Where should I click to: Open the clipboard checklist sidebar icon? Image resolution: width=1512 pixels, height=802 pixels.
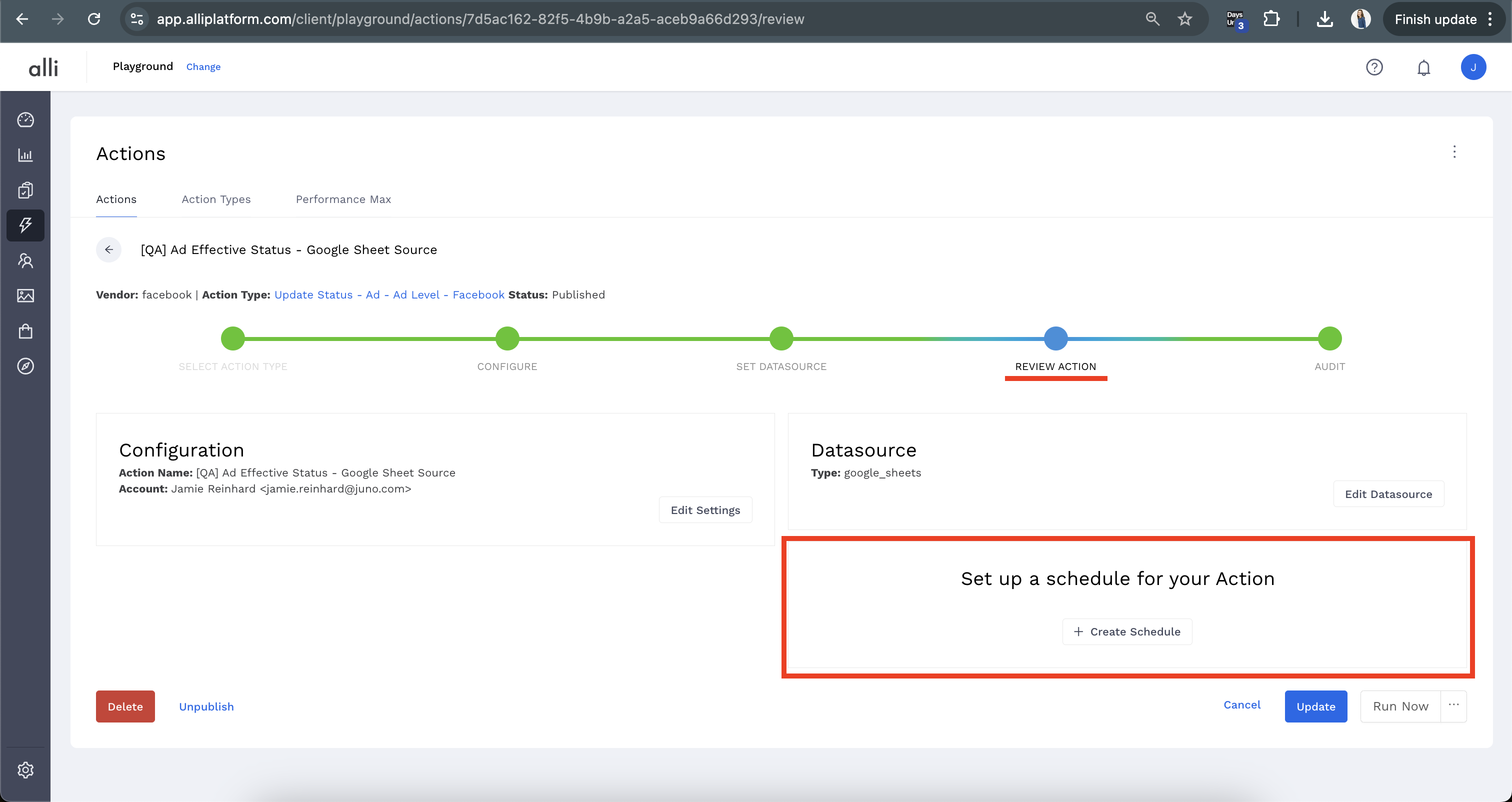pyautogui.click(x=25, y=190)
